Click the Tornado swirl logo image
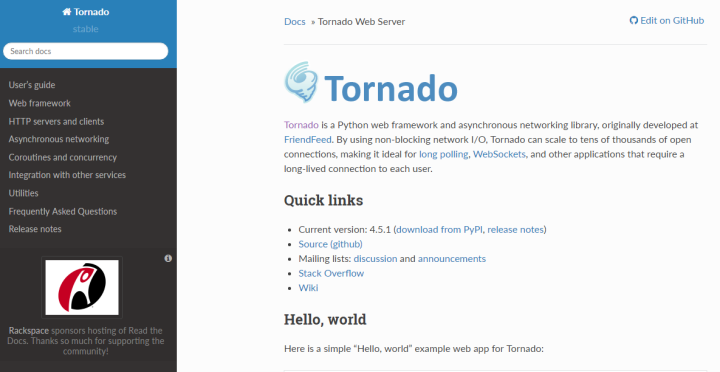Screen dimensions: 720x372 (301, 82)
